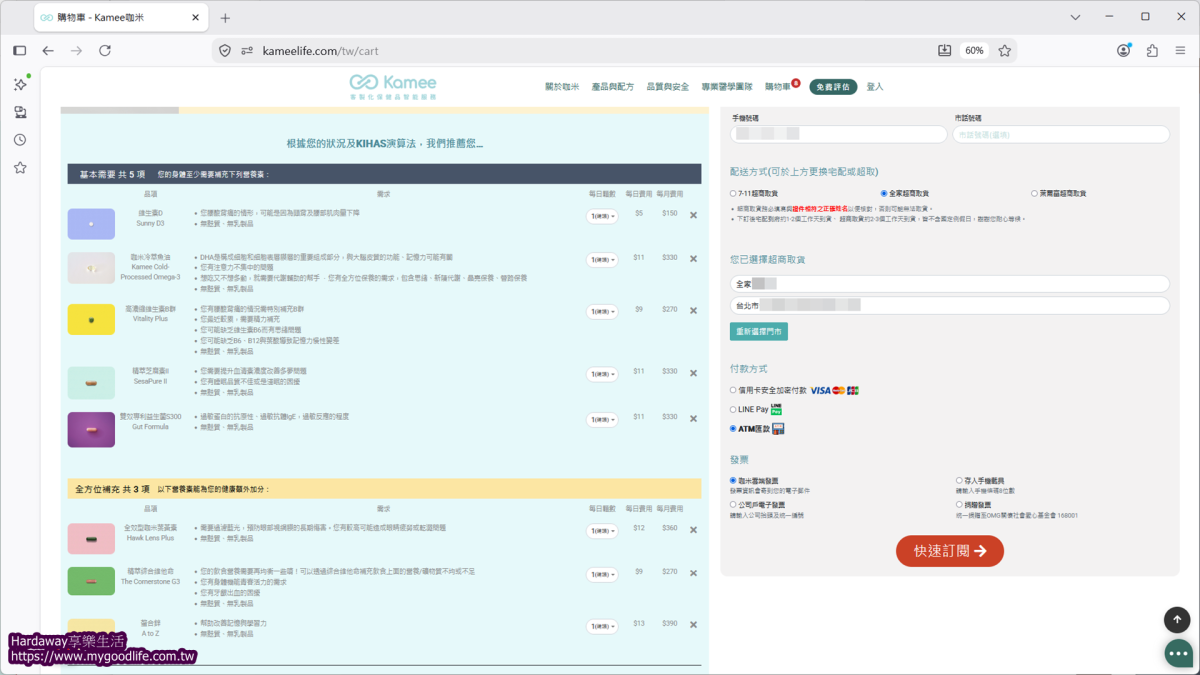Open the extensions puzzle icon
Image resolution: width=1200 pixels, height=675 pixels.
pyautogui.click(x=1152, y=50)
